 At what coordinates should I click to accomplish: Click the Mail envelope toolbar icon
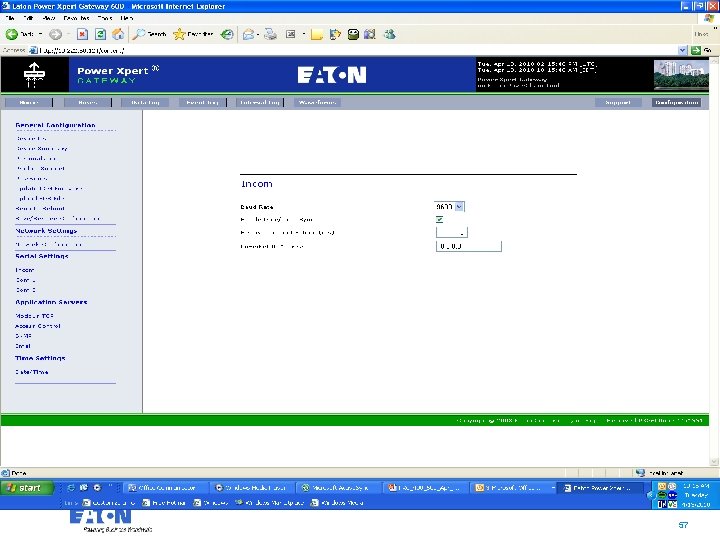coord(248,34)
